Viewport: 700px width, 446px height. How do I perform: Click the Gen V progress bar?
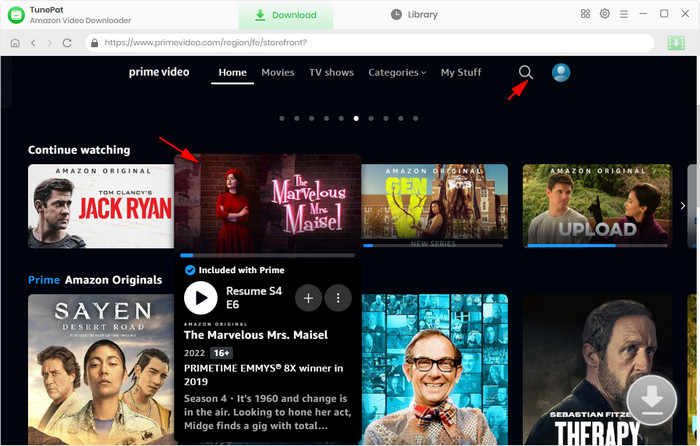point(433,246)
